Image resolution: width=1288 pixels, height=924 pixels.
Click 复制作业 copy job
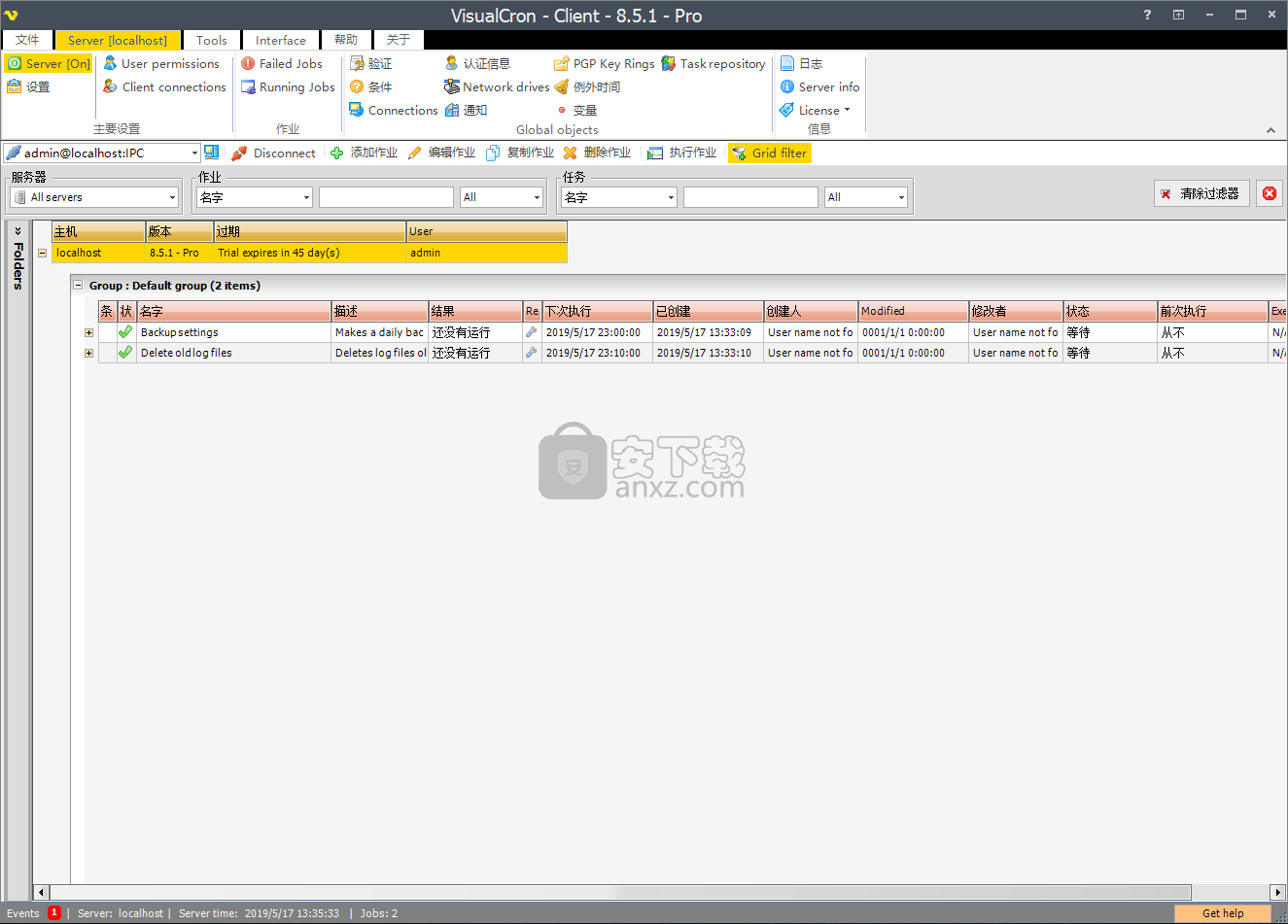(x=520, y=153)
